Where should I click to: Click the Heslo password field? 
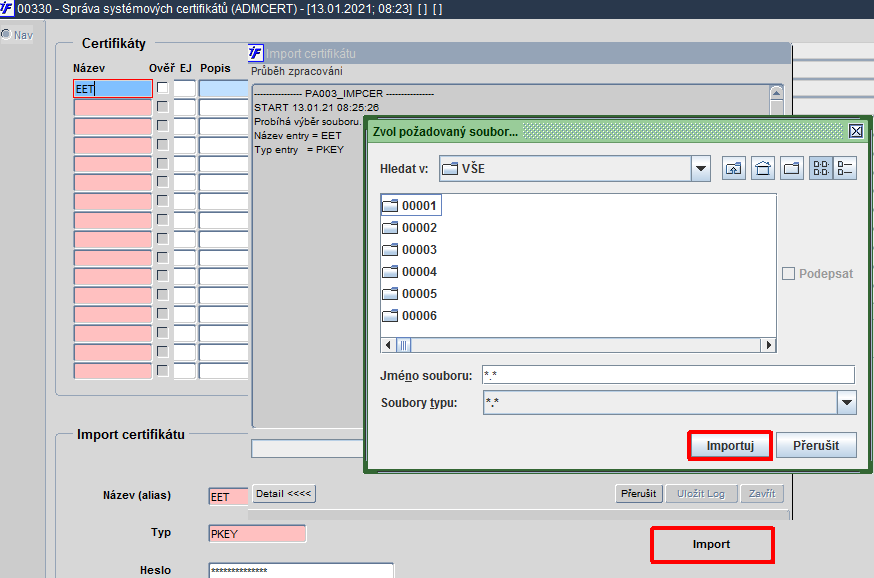click(301, 570)
